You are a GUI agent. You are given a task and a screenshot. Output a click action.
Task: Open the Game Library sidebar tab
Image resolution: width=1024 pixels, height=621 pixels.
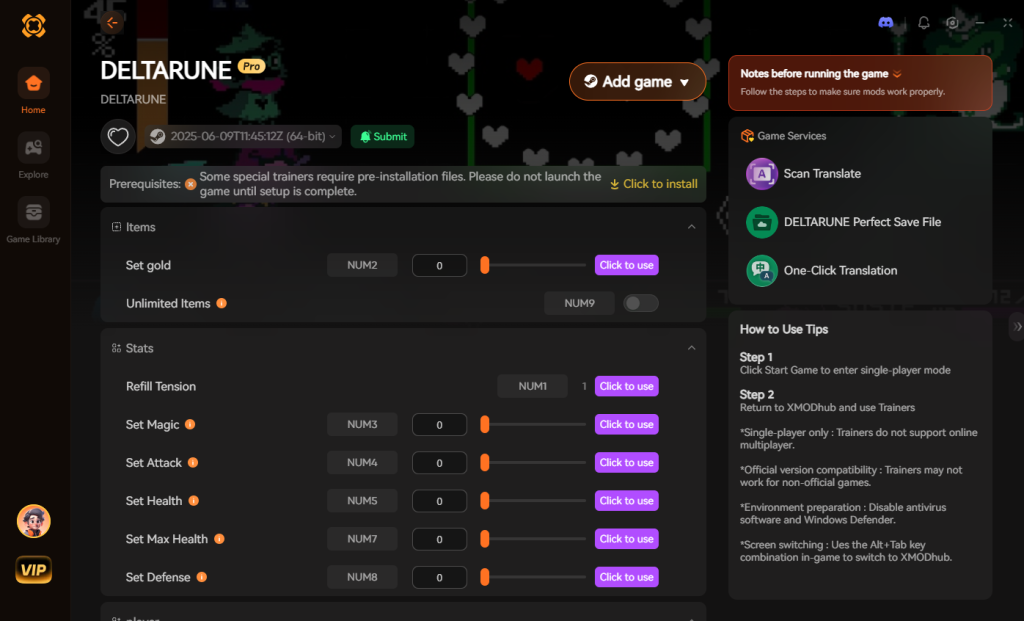click(x=33, y=221)
